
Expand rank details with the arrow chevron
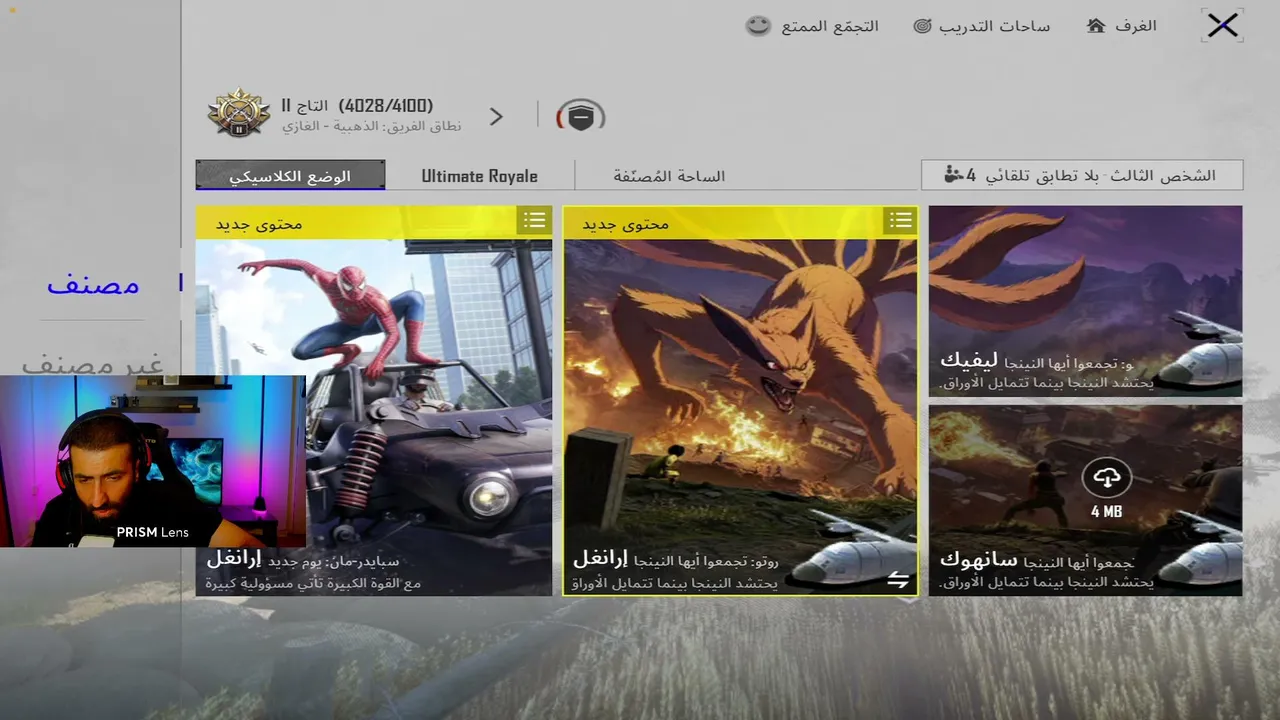pos(496,117)
